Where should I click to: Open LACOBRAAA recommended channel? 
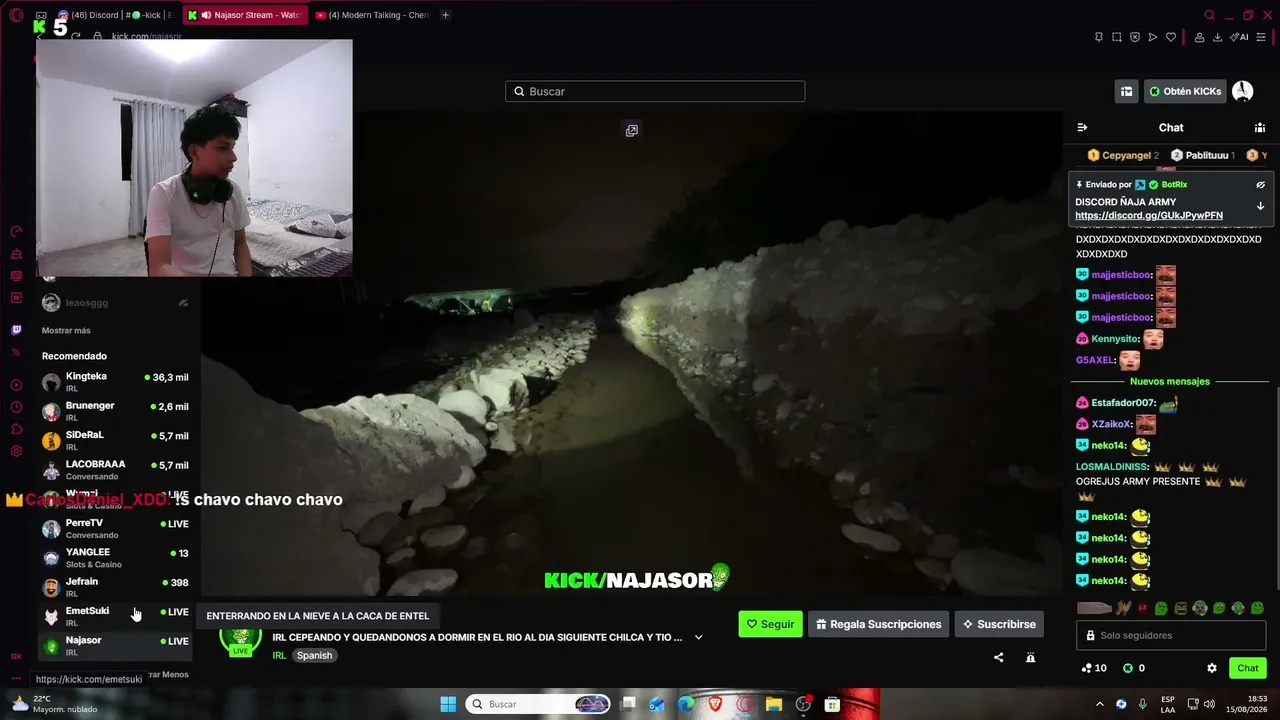click(x=116, y=470)
